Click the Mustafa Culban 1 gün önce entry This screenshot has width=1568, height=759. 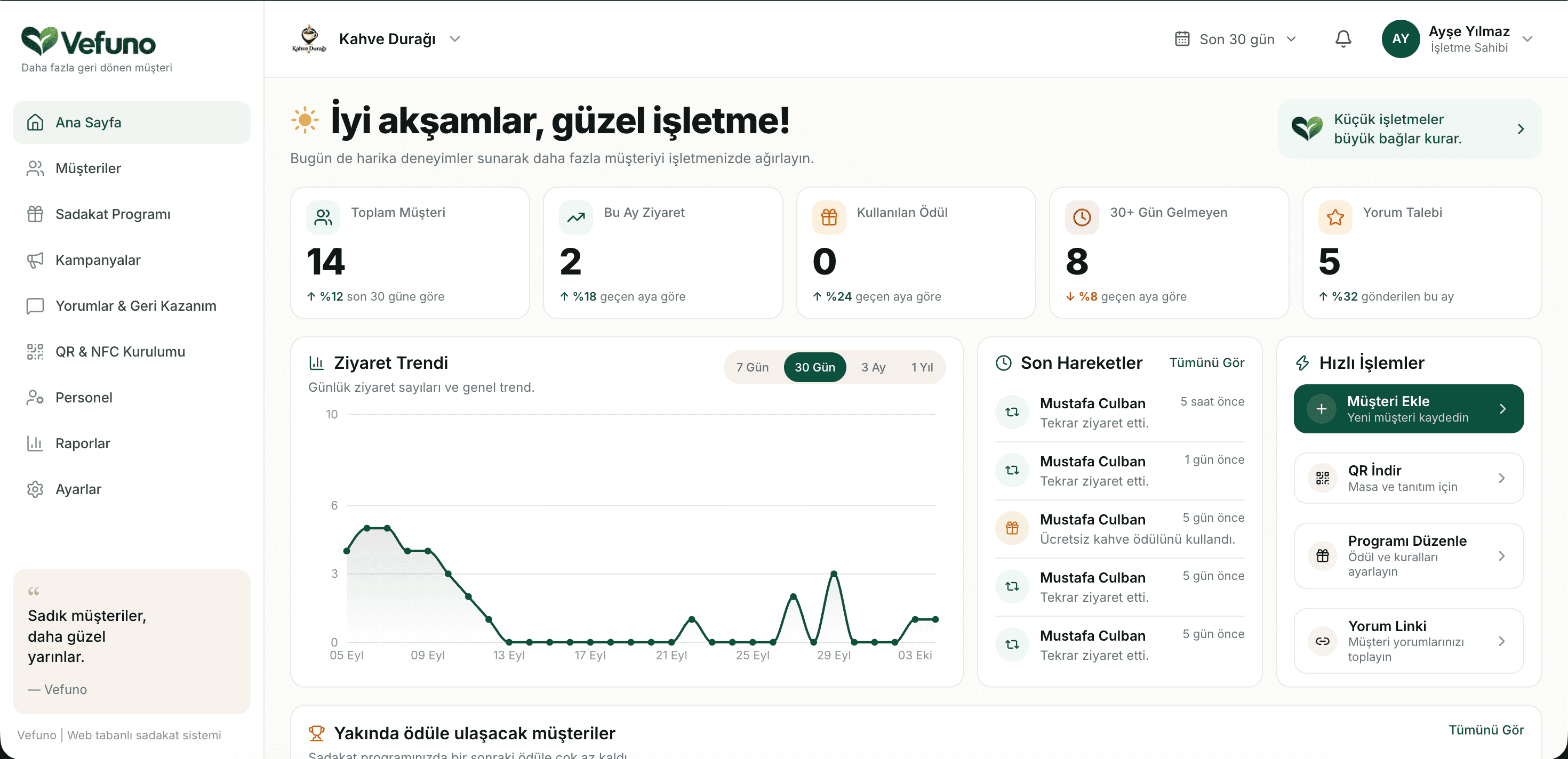[x=1119, y=471]
